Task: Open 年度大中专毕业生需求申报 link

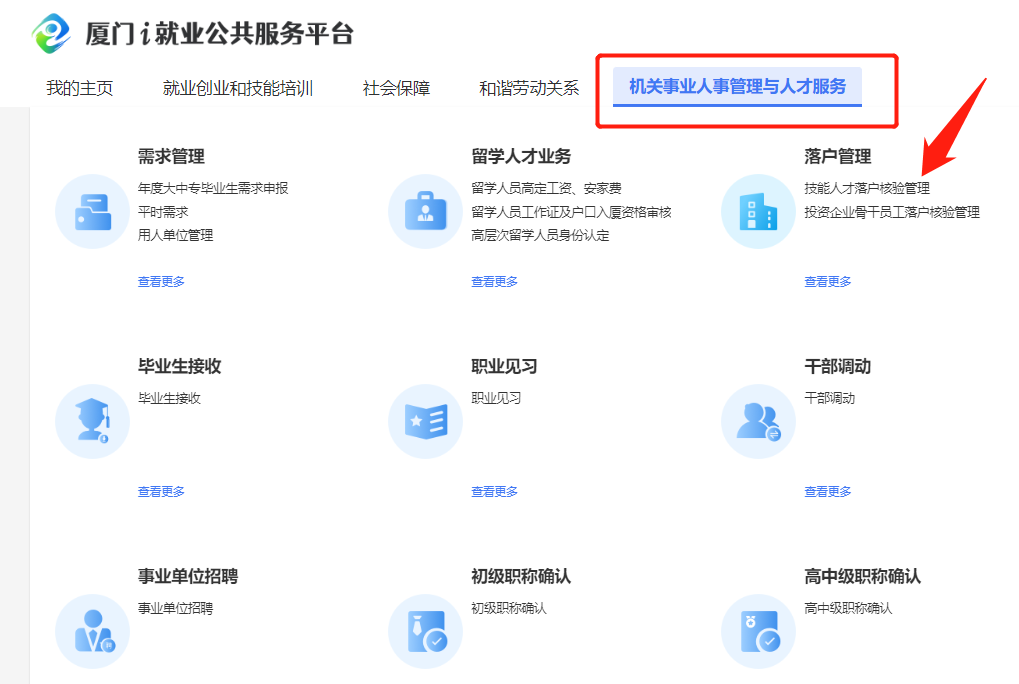Action: coord(213,188)
